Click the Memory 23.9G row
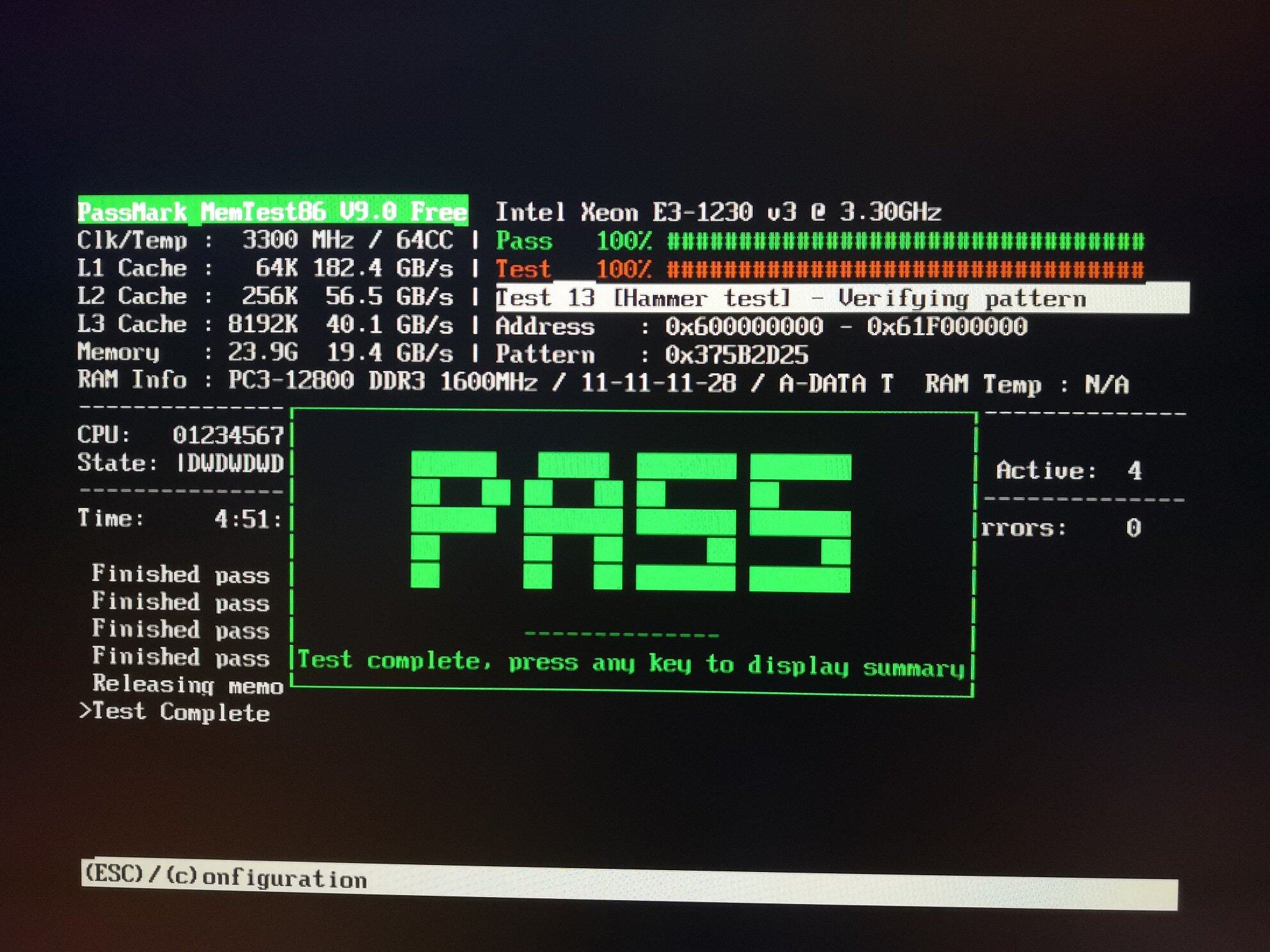 click(265, 353)
